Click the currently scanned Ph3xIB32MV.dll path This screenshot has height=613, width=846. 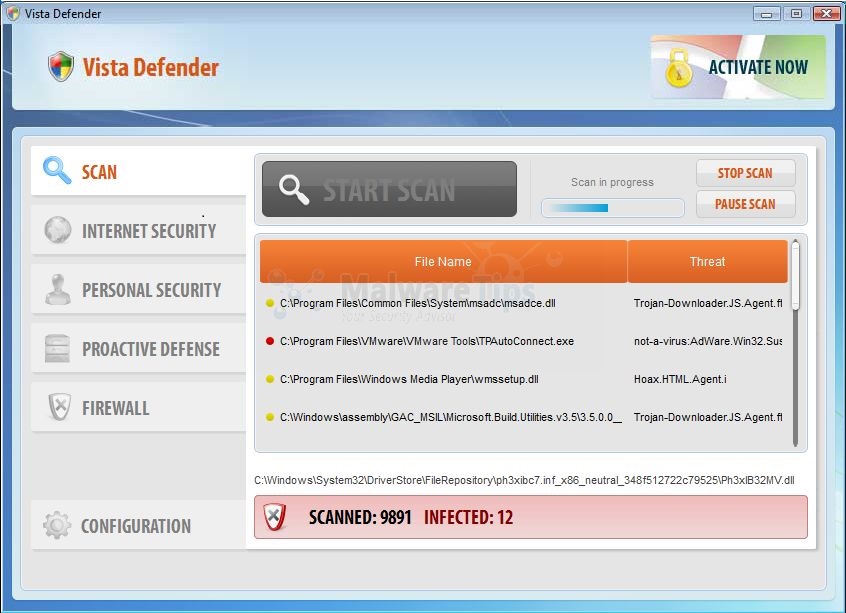coord(524,480)
